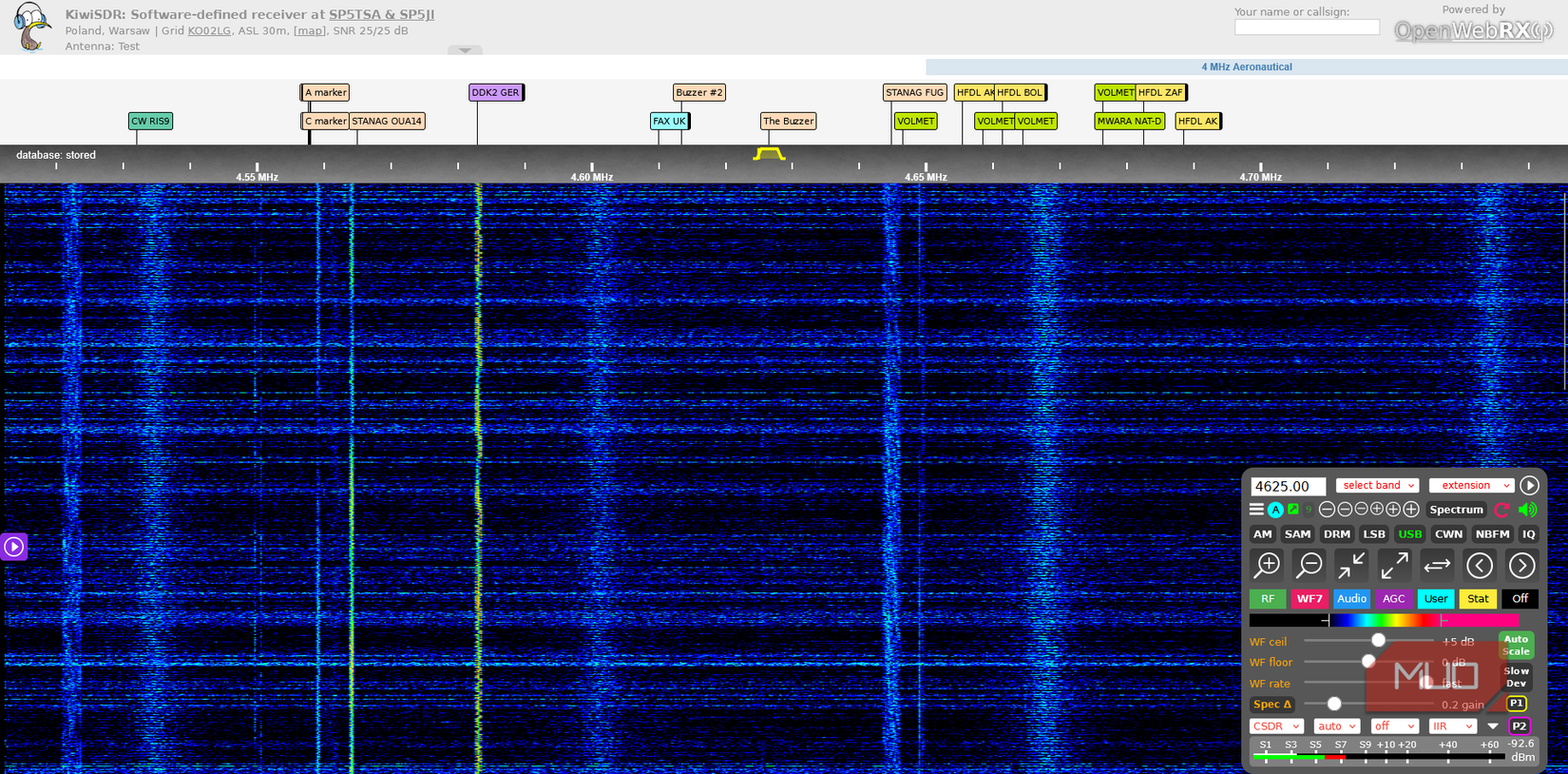Tune to The Buzzer label
The height and width of the screenshot is (774, 1568).
(788, 121)
